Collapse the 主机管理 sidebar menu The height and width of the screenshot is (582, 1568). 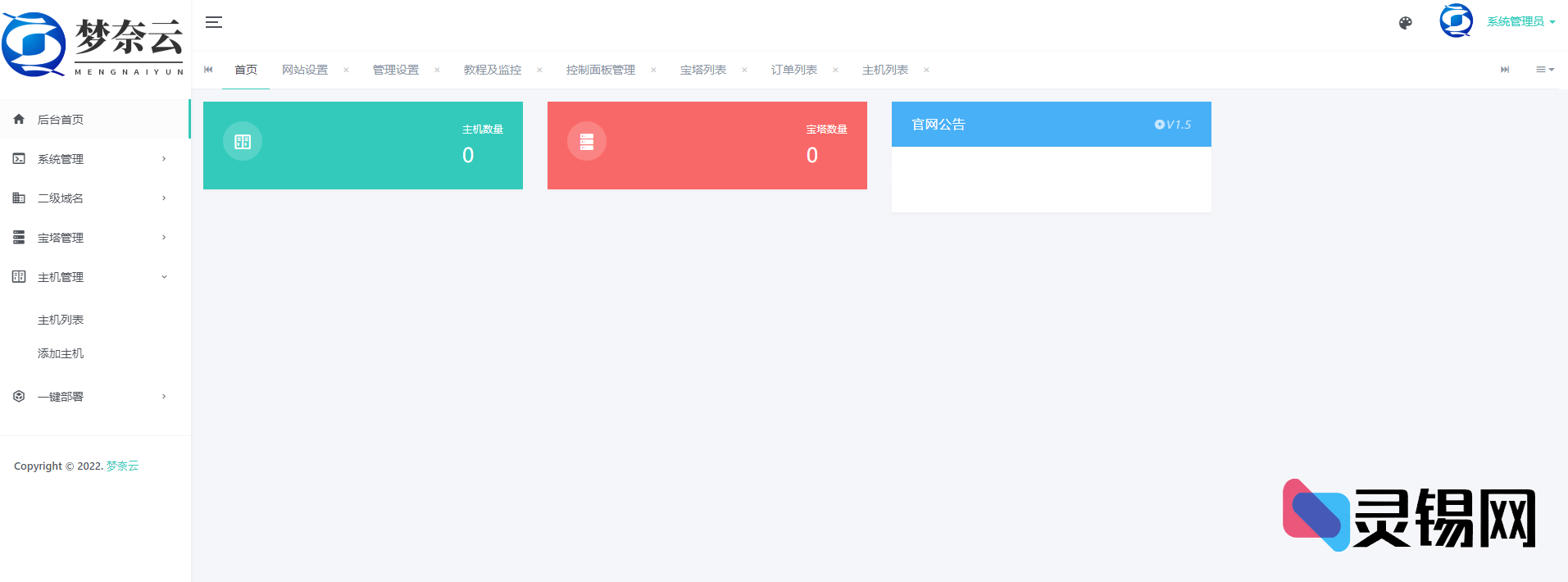pos(90,277)
